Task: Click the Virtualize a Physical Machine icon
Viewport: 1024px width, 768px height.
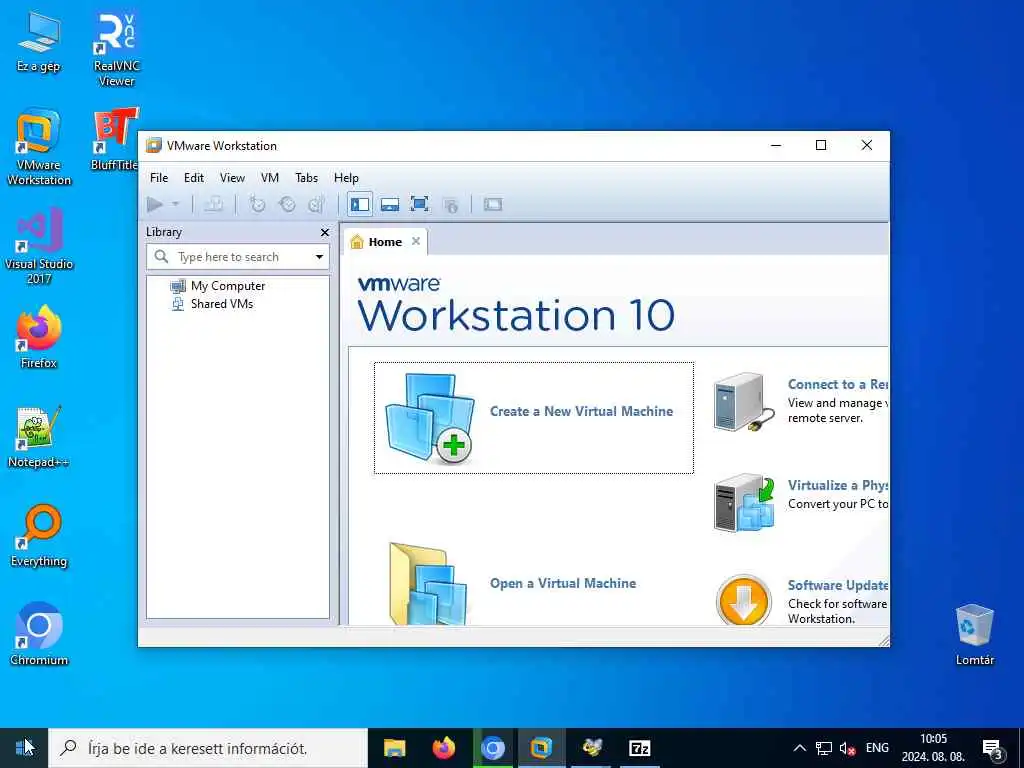Action: (x=744, y=503)
